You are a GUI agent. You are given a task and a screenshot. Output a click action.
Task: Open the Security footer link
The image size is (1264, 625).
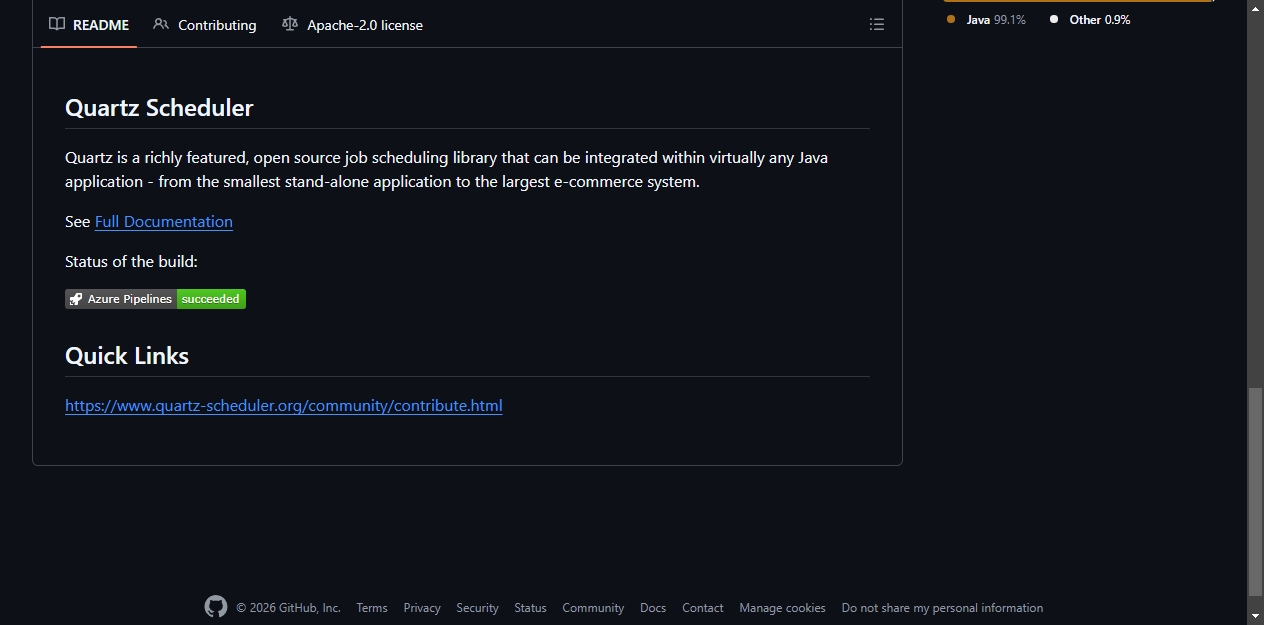click(x=477, y=608)
